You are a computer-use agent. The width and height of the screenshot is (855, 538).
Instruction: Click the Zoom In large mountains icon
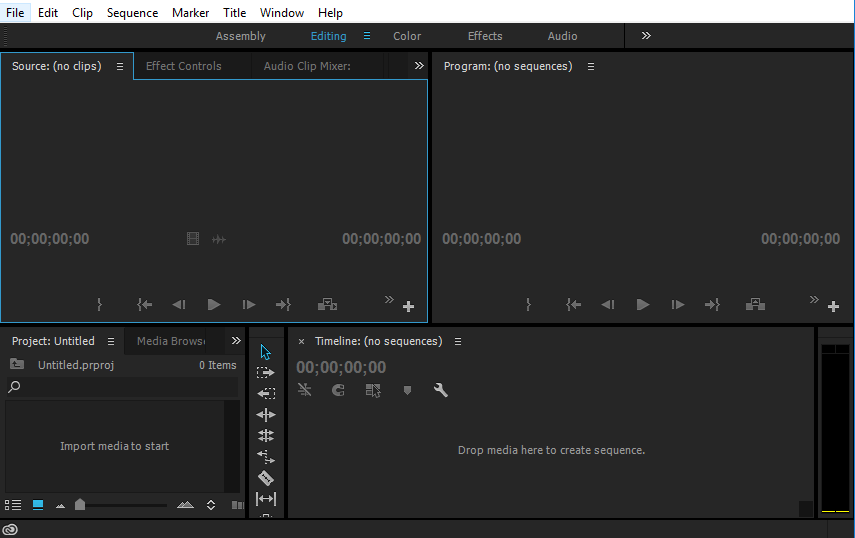coord(185,505)
